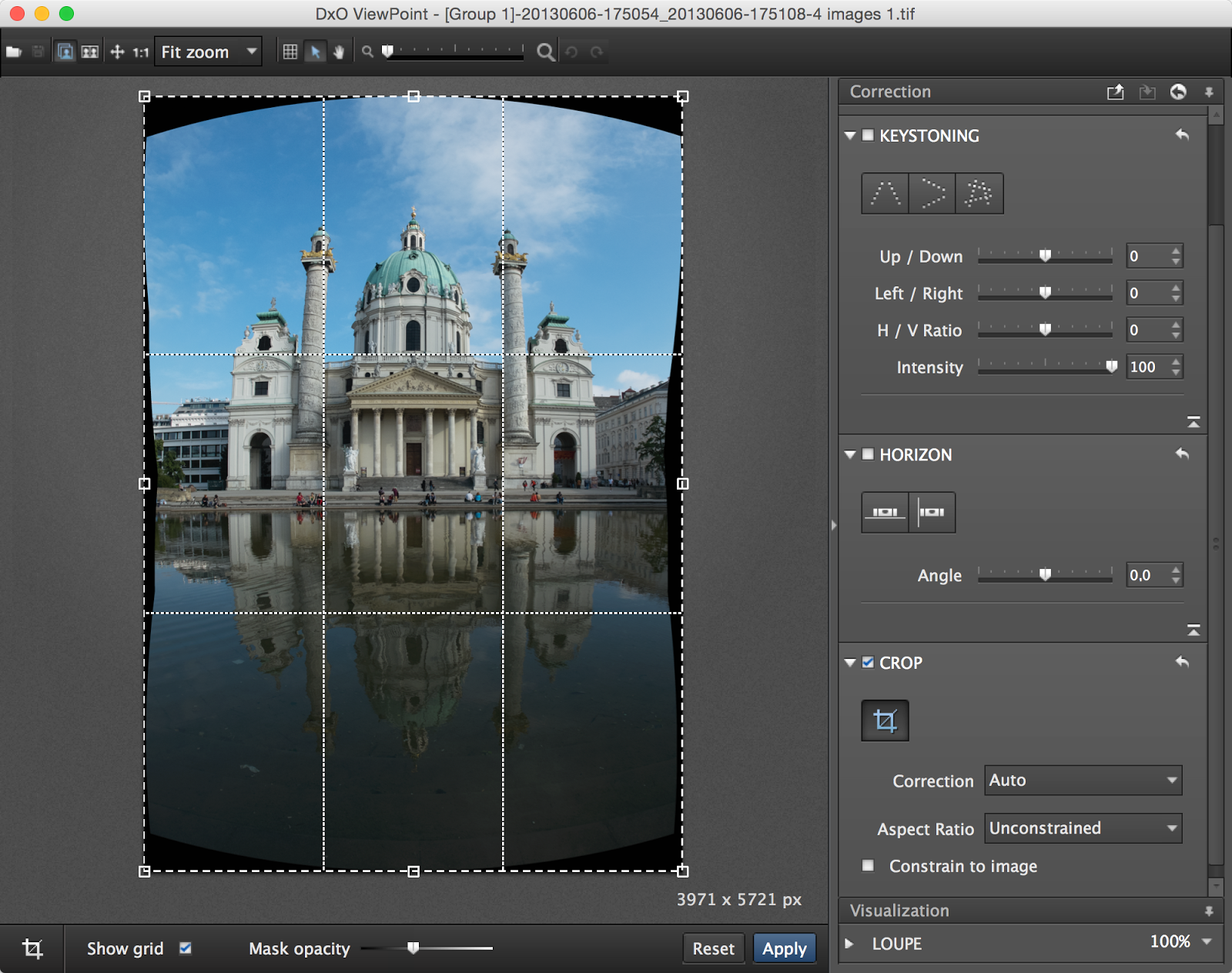This screenshot has width=1232, height=973.
Task: Enable Constrain to image checkbox
Action: pyautogui.click(x=868, y=865)
